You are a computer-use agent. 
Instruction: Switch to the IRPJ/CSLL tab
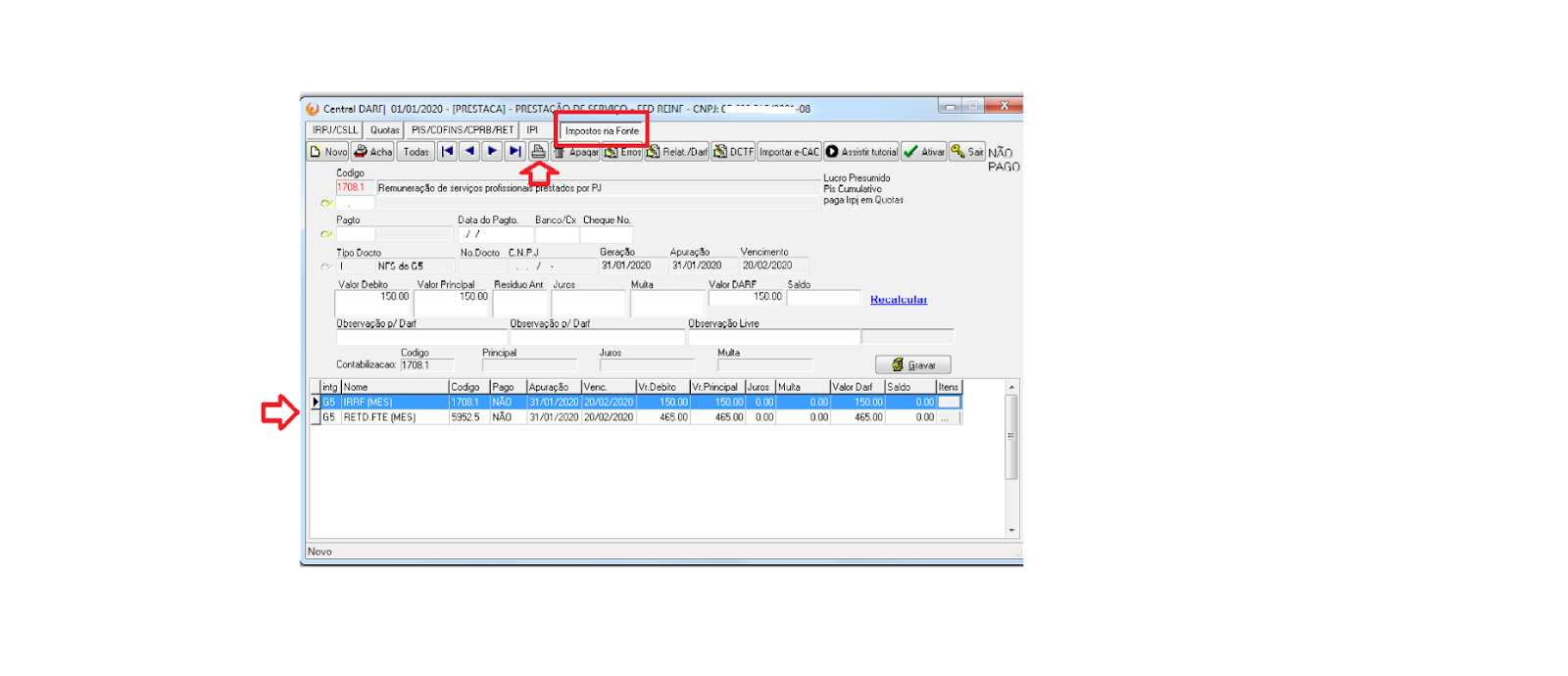click(335, 129)
